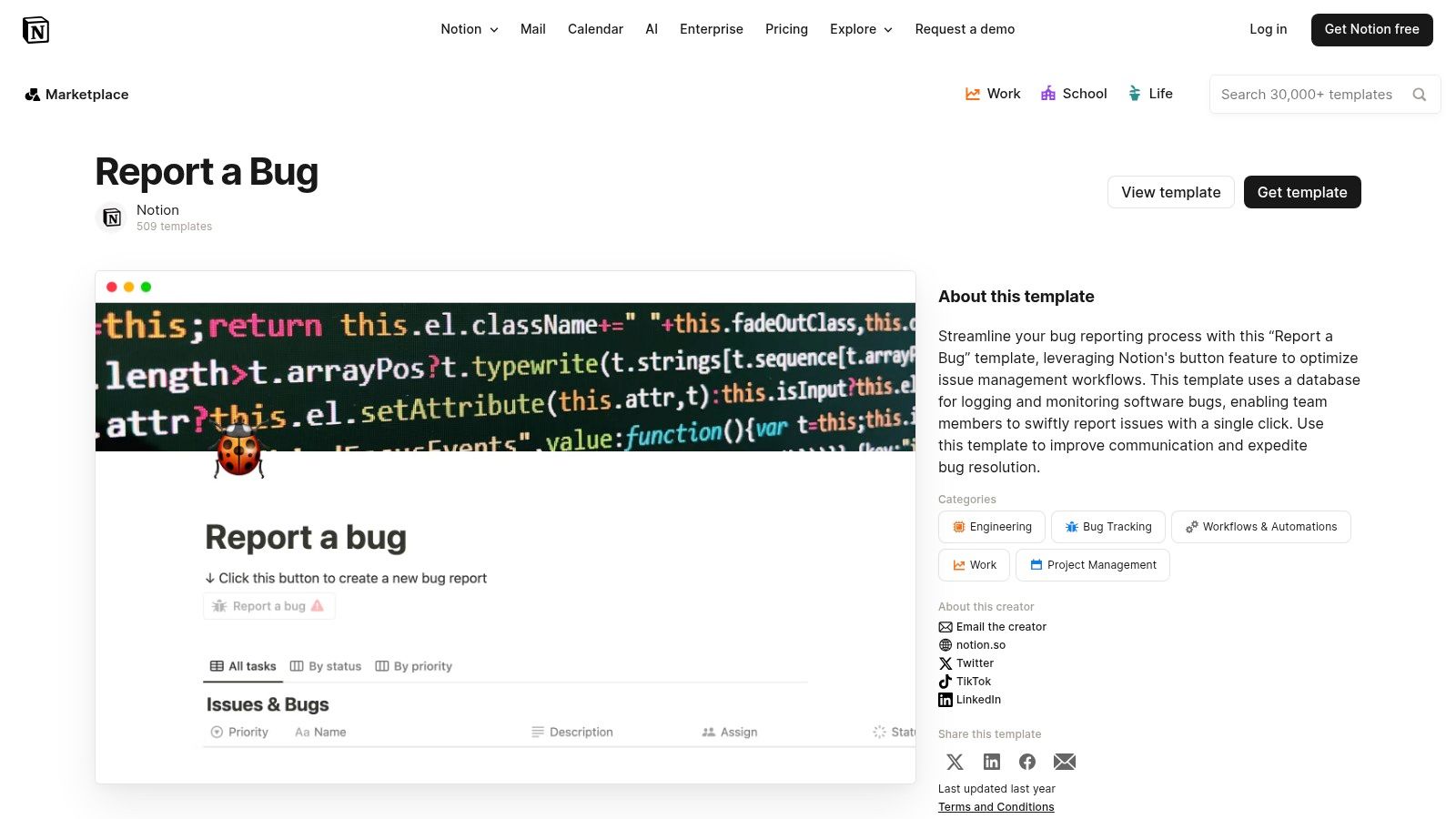
Task: Click the View template button
Action: pyautogui.click(x=1171, y=192)
